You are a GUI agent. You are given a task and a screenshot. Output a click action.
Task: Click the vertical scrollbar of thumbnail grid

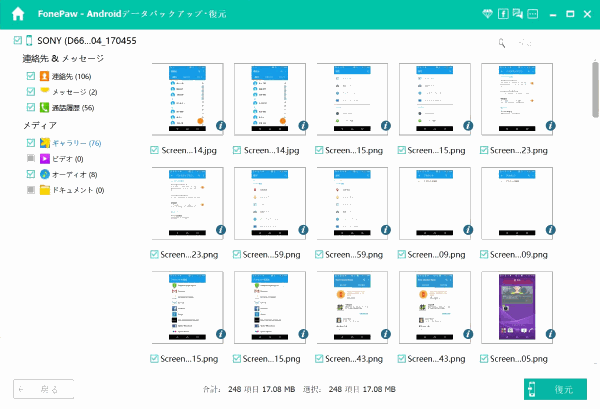coord(595,90)
